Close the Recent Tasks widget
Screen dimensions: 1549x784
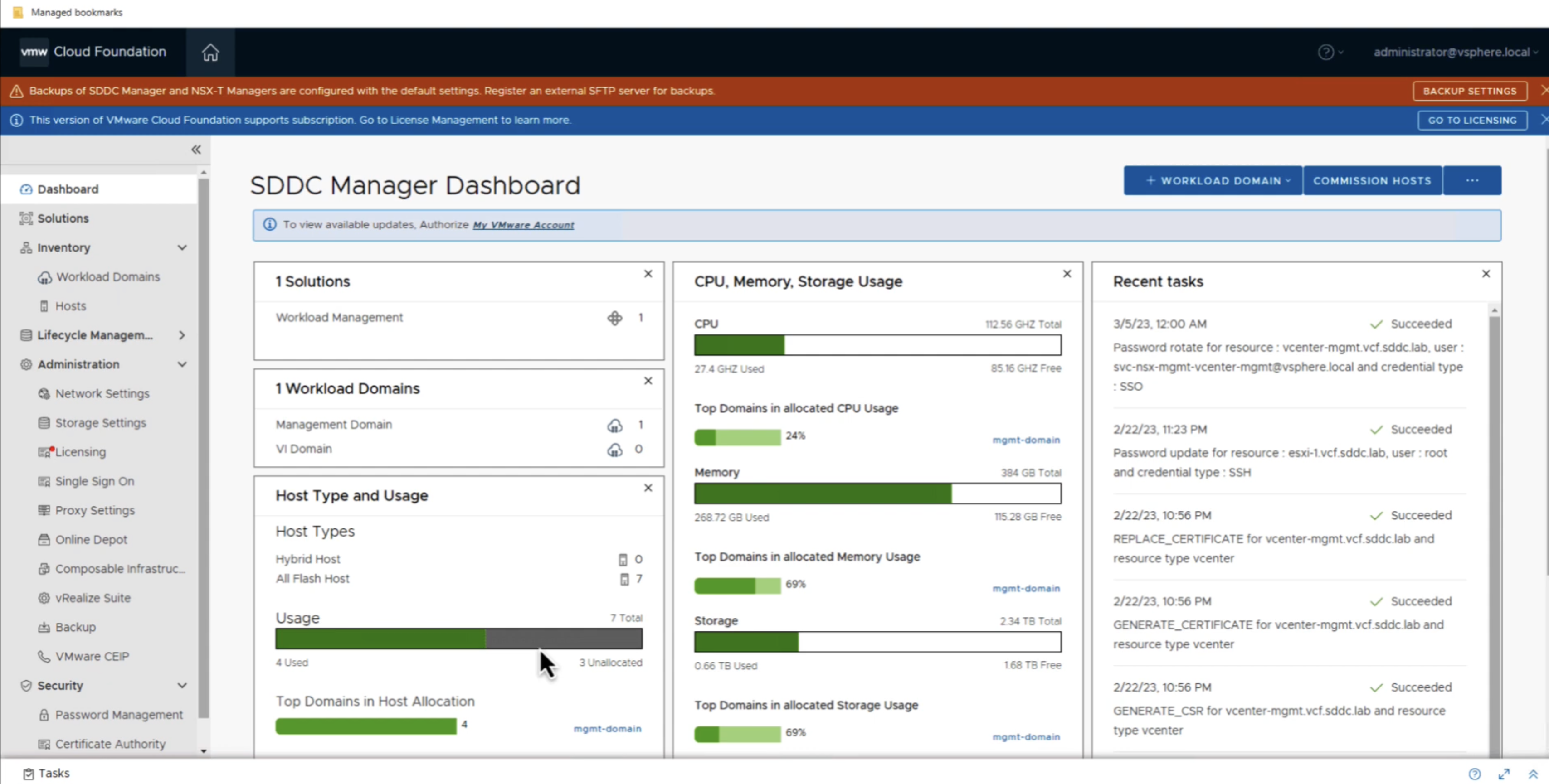click(x=1486, y=273)
